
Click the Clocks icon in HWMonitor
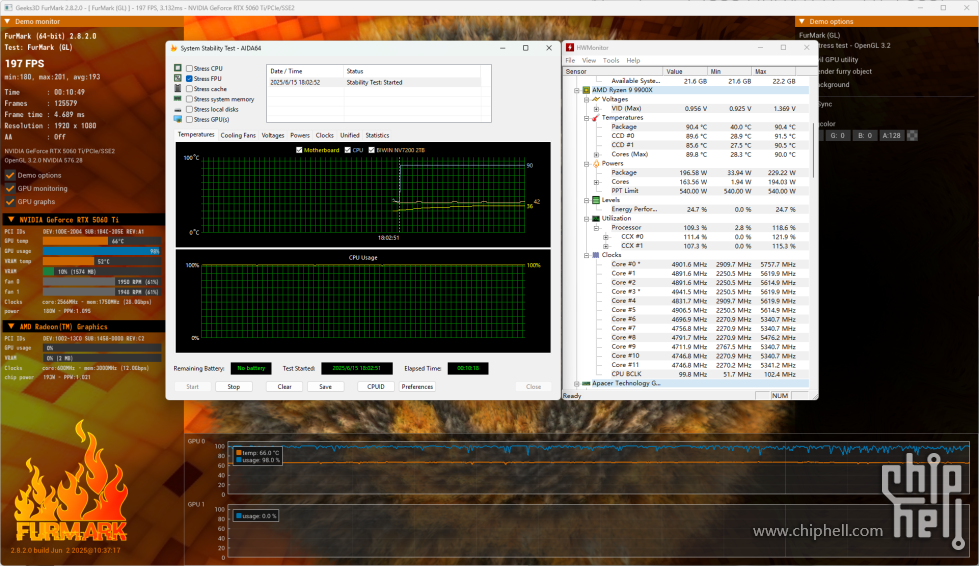pos(596,255)
